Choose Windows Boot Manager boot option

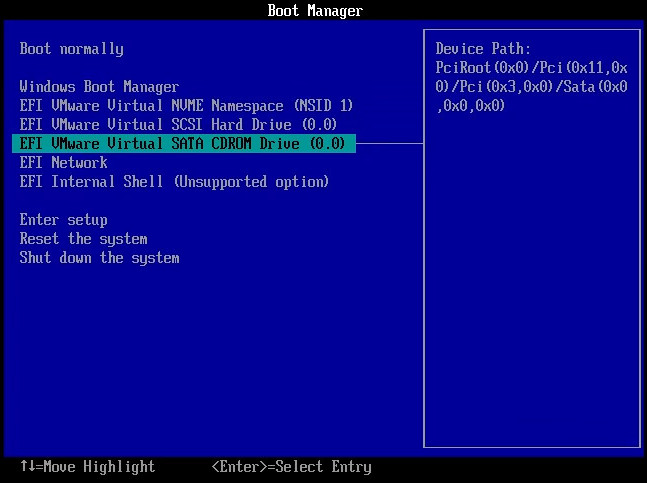(99, 87)
